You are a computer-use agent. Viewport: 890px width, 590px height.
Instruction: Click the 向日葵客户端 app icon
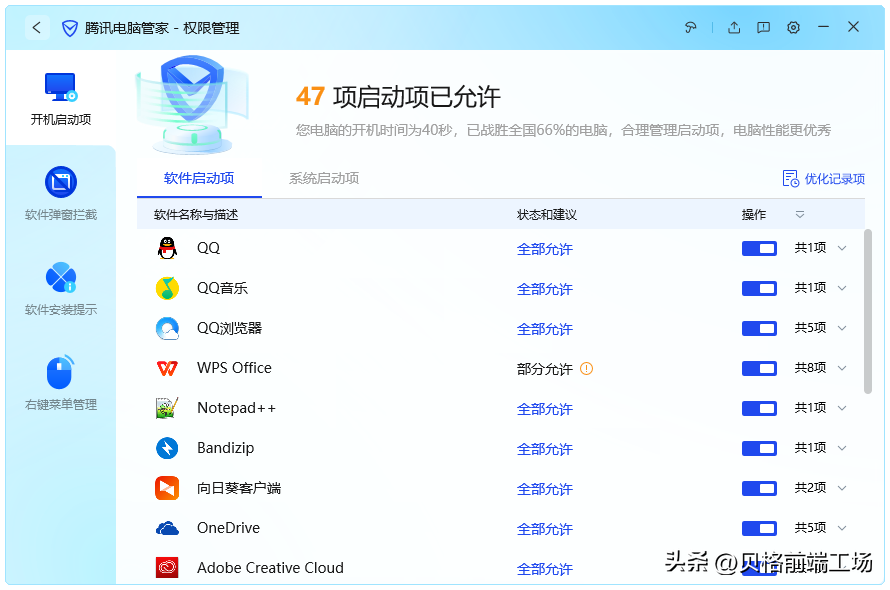(x=167, y=488)
